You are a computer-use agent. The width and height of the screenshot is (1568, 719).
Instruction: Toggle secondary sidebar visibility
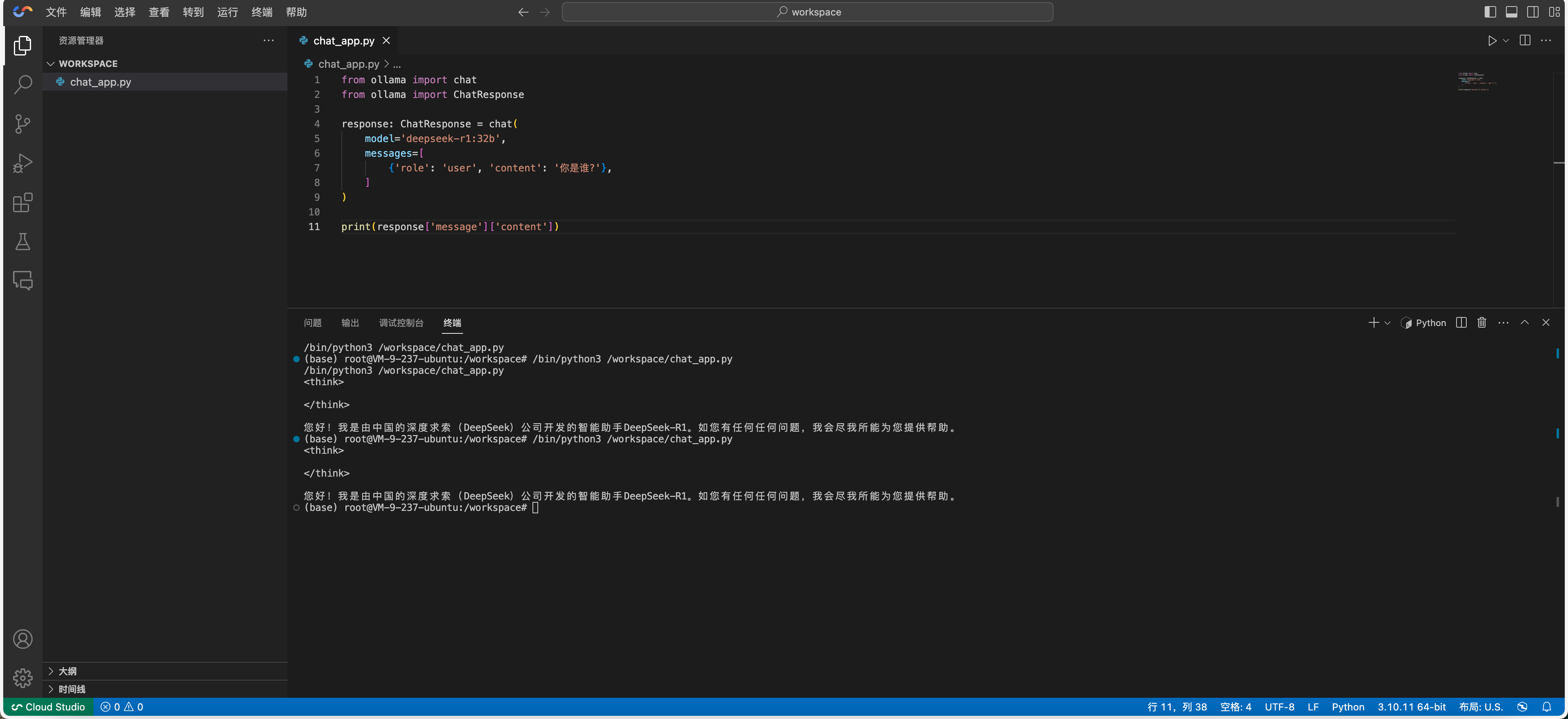1533,11
